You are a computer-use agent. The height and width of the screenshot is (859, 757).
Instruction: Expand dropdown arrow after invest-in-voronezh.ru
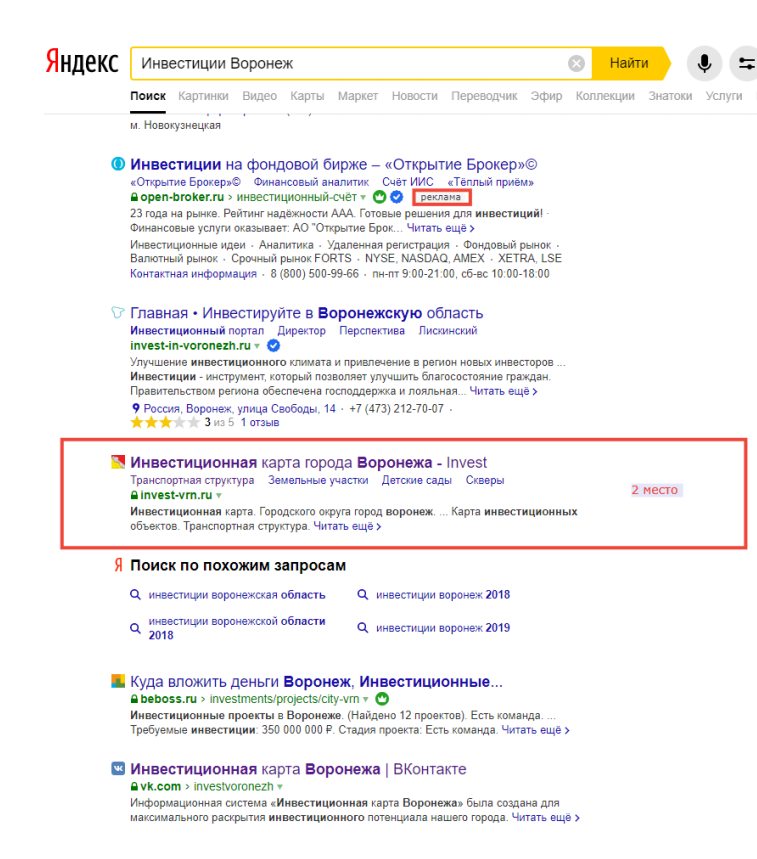257,346
